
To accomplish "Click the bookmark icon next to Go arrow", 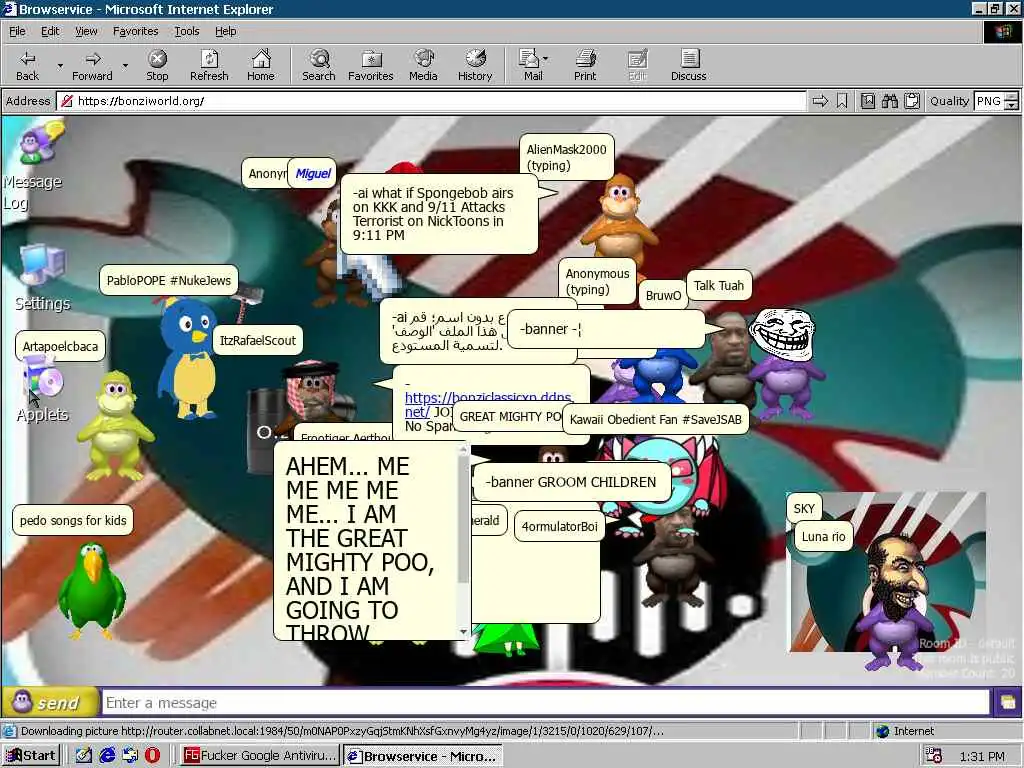I will click(842, 101).
